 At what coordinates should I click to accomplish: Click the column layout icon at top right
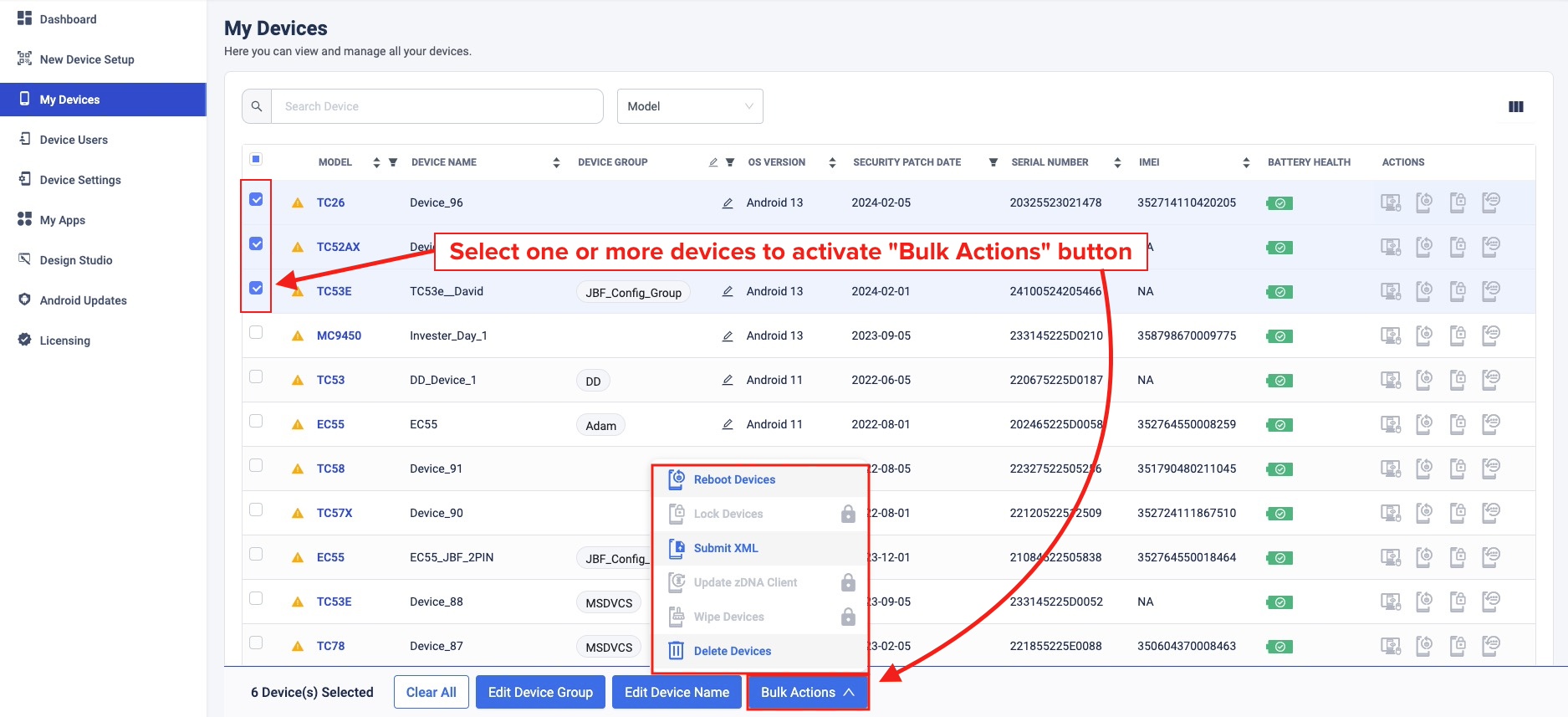tap(1515, 107)
